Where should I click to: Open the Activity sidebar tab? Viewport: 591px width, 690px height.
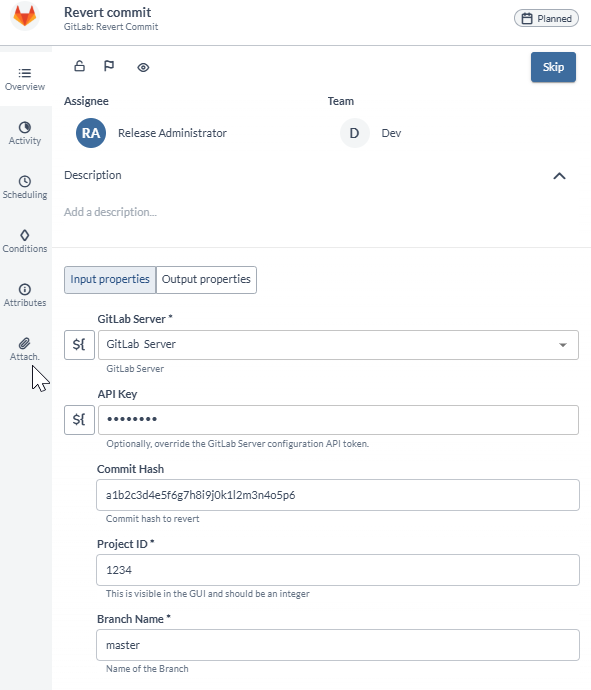tap(25, 133)
